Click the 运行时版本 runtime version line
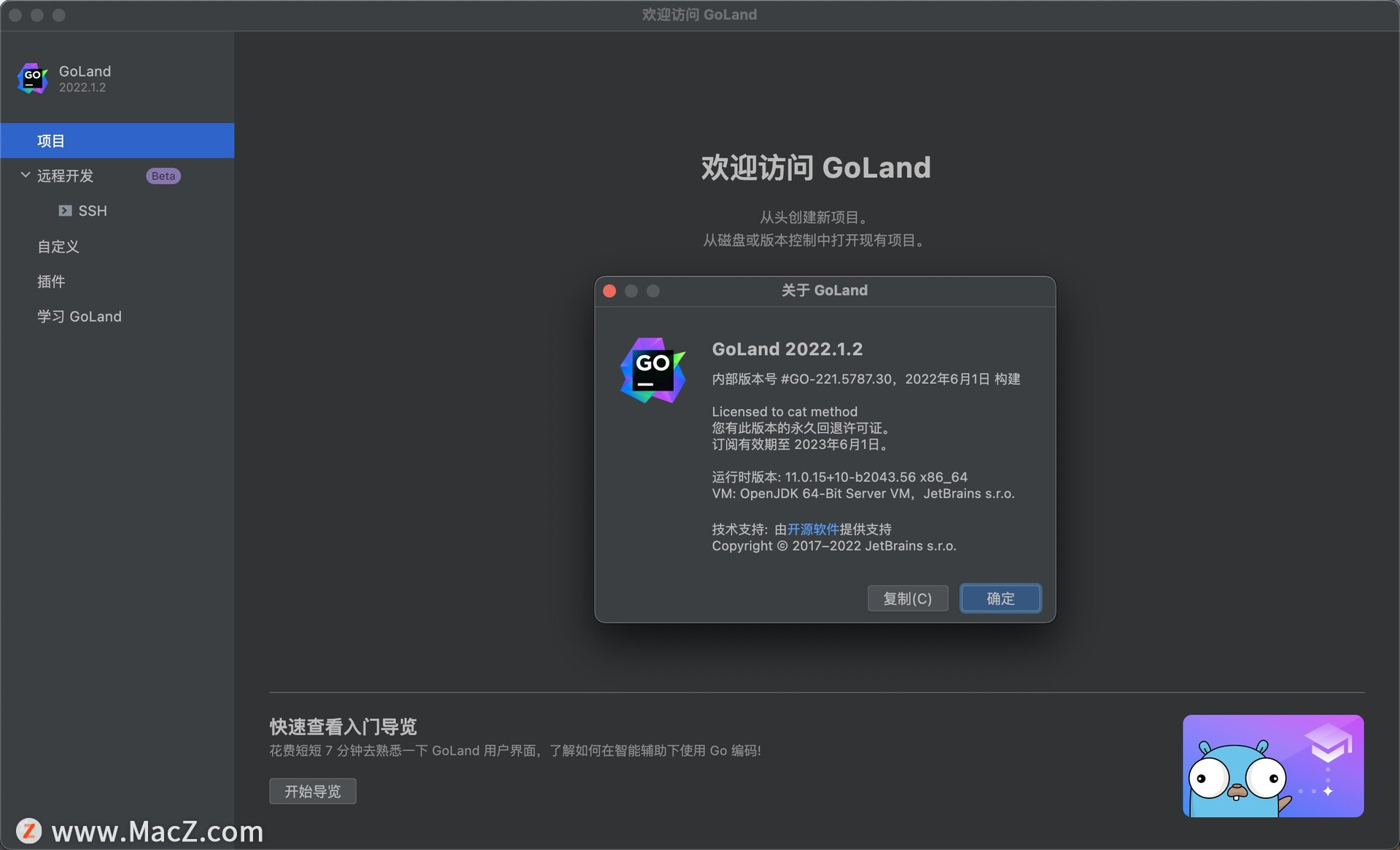Viewport: 1400px width, 850px height. click(x=840, y=477)
